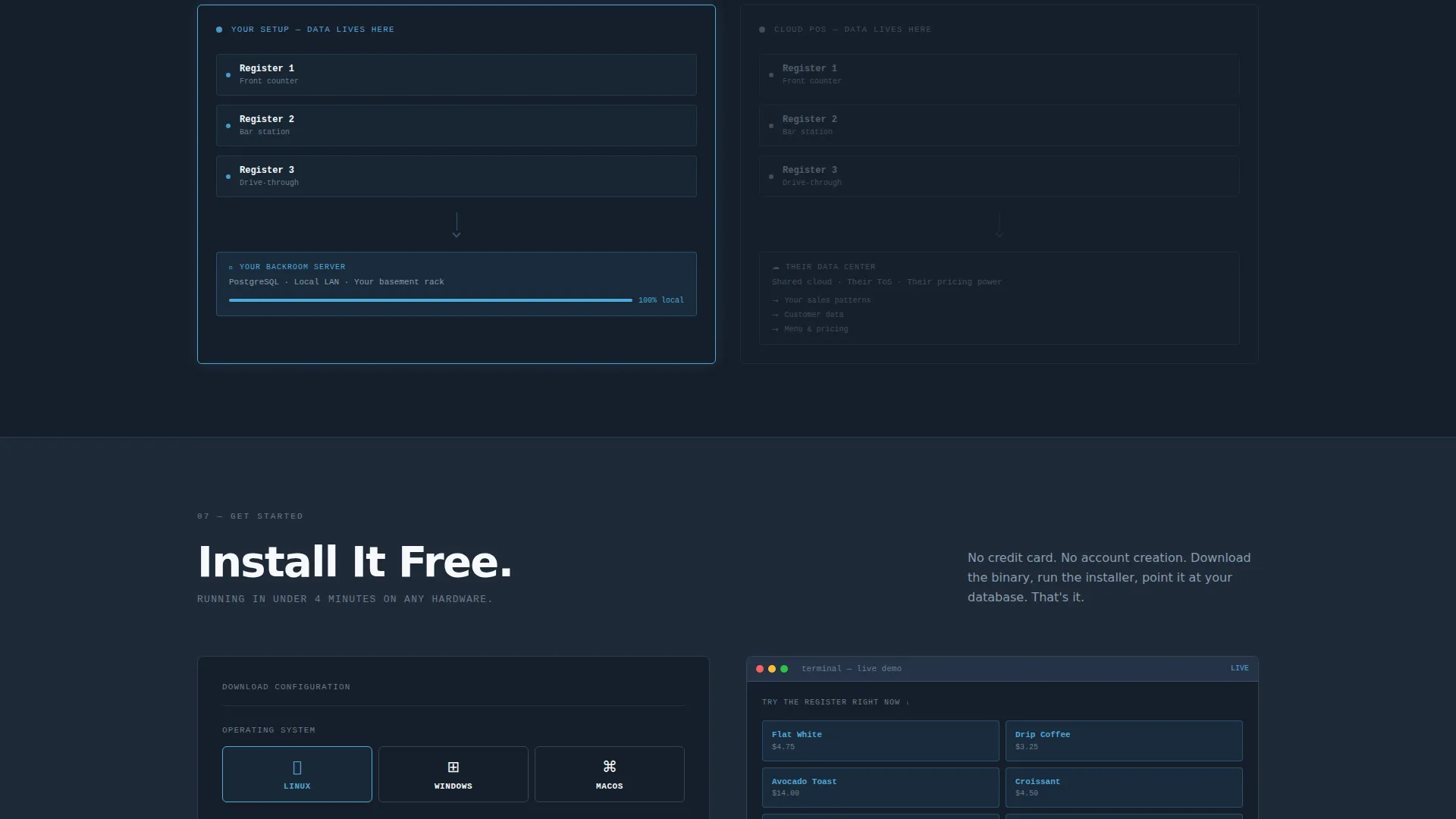Select Register 1 Front counter in Your Setup
Image resolution: width=1456 pixels, height=819 pixels.
coord(457,74)
